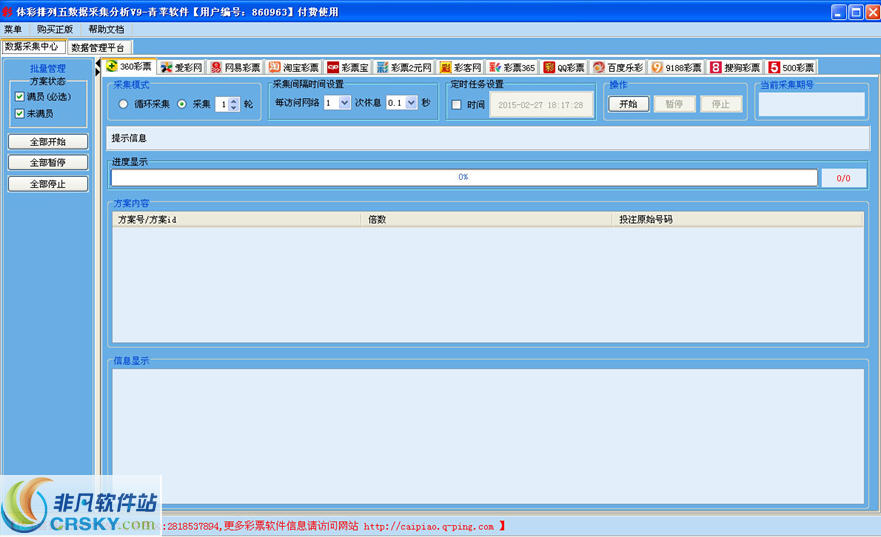This screenshot has height=537, width=881.
Task: Click the 全部开始 batch button
Action: click(47, 141)
